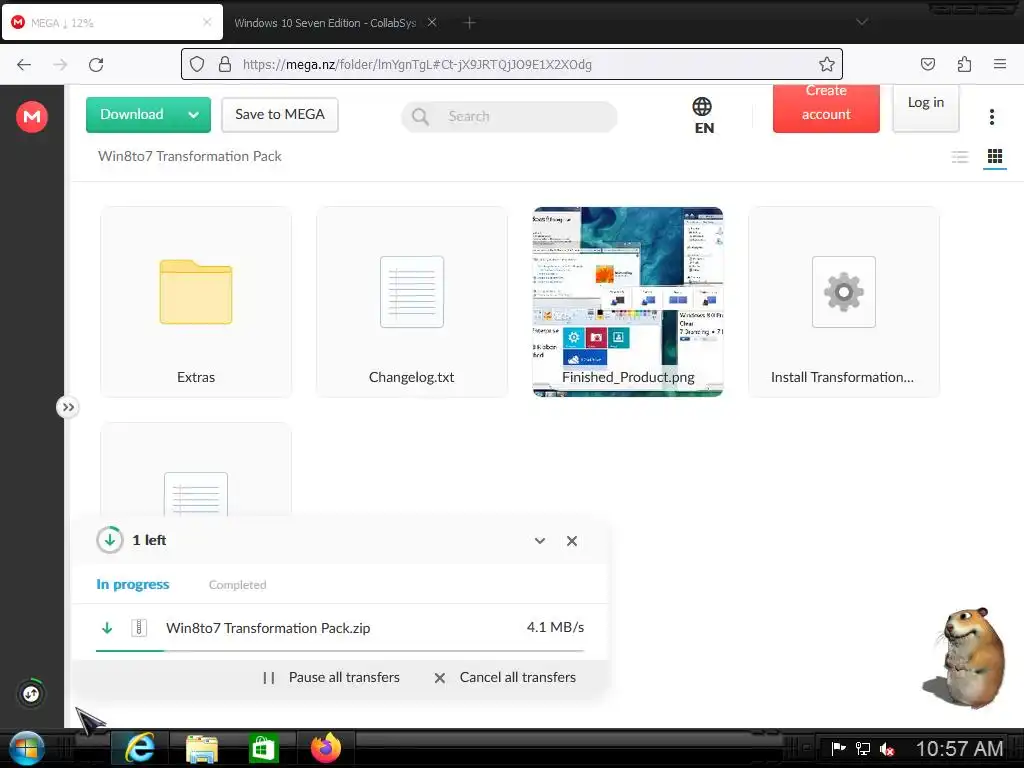Switch to In progress tab
1024x768 pixels.
click(133, 584)
